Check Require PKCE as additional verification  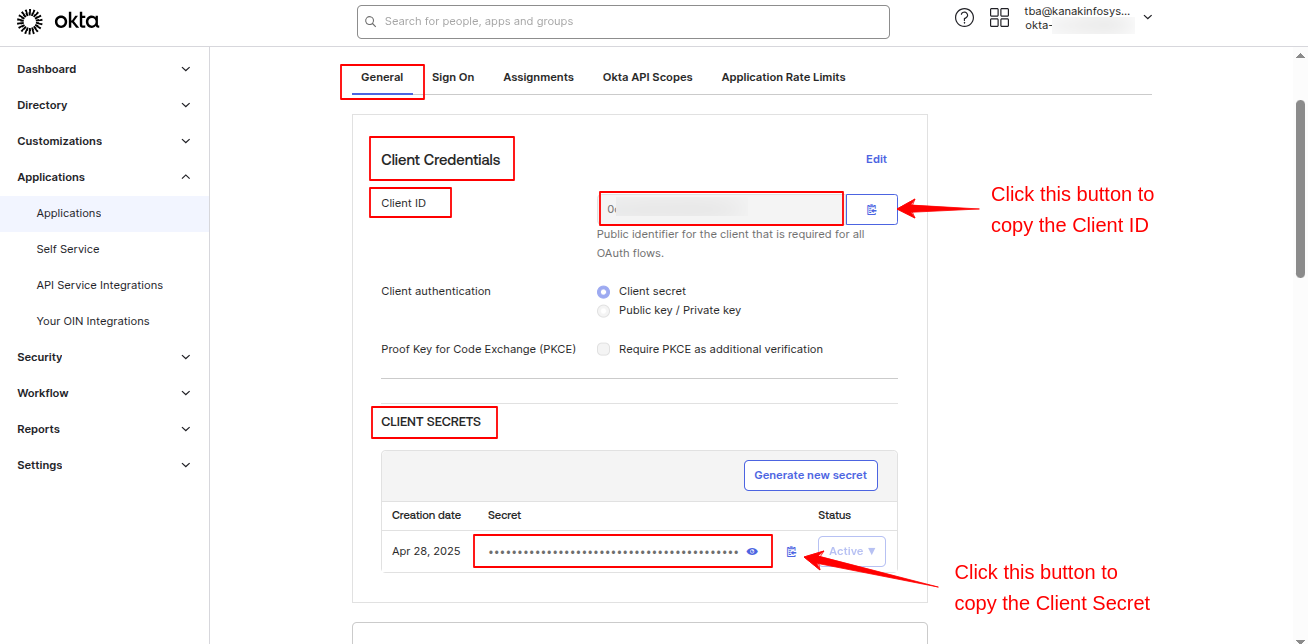point(603,349)
